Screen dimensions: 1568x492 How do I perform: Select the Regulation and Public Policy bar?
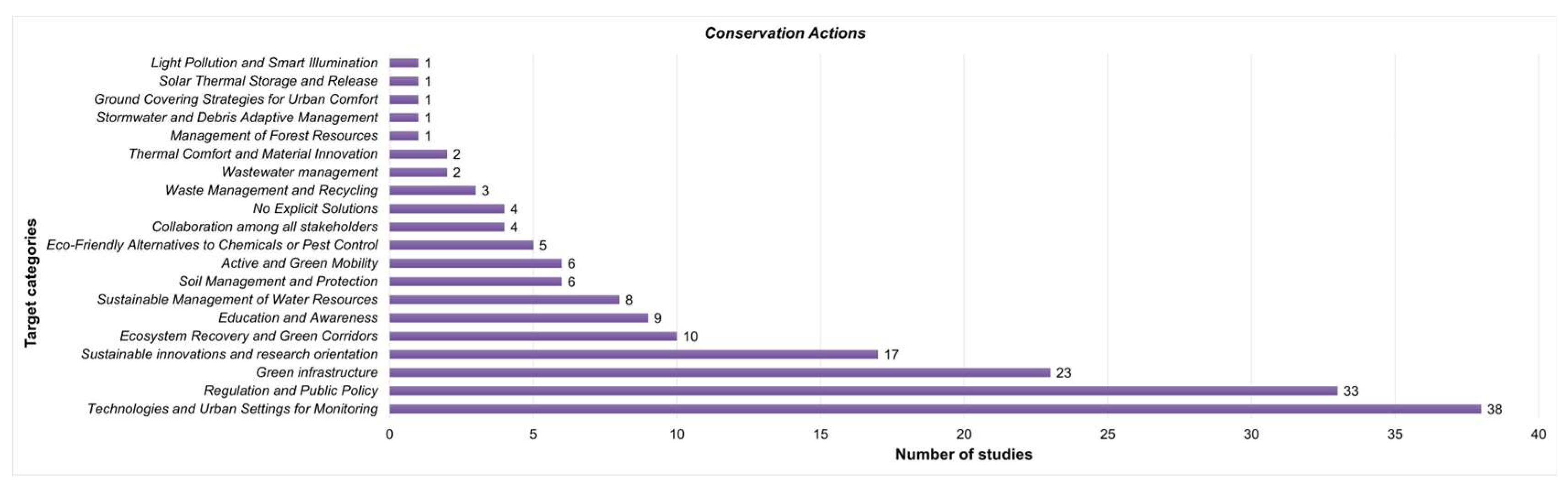(x=863, y=391)
